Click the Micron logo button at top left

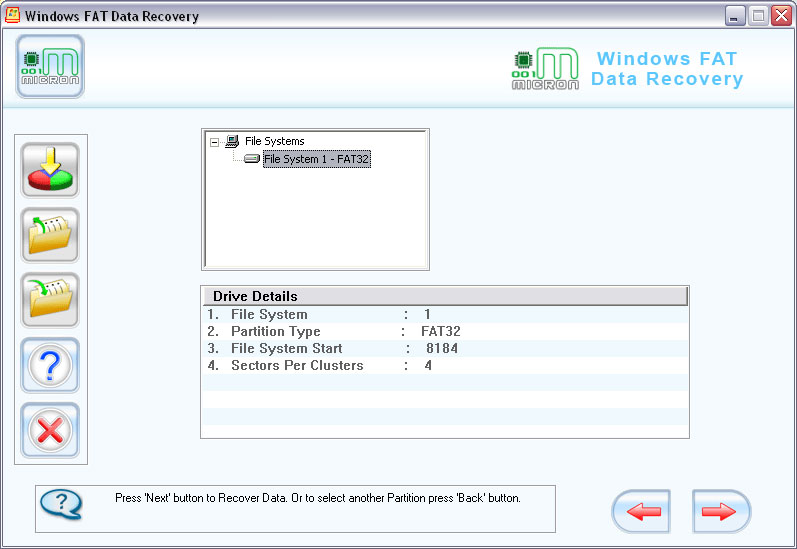click(50, 67)
